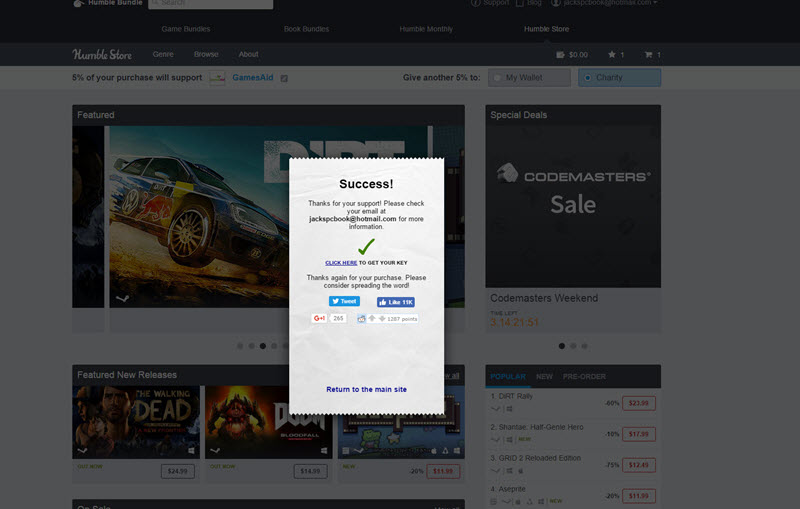Click the $14.99 DOOM price button
The width and height of the screenshot is (800, 509).
(310, 471)
